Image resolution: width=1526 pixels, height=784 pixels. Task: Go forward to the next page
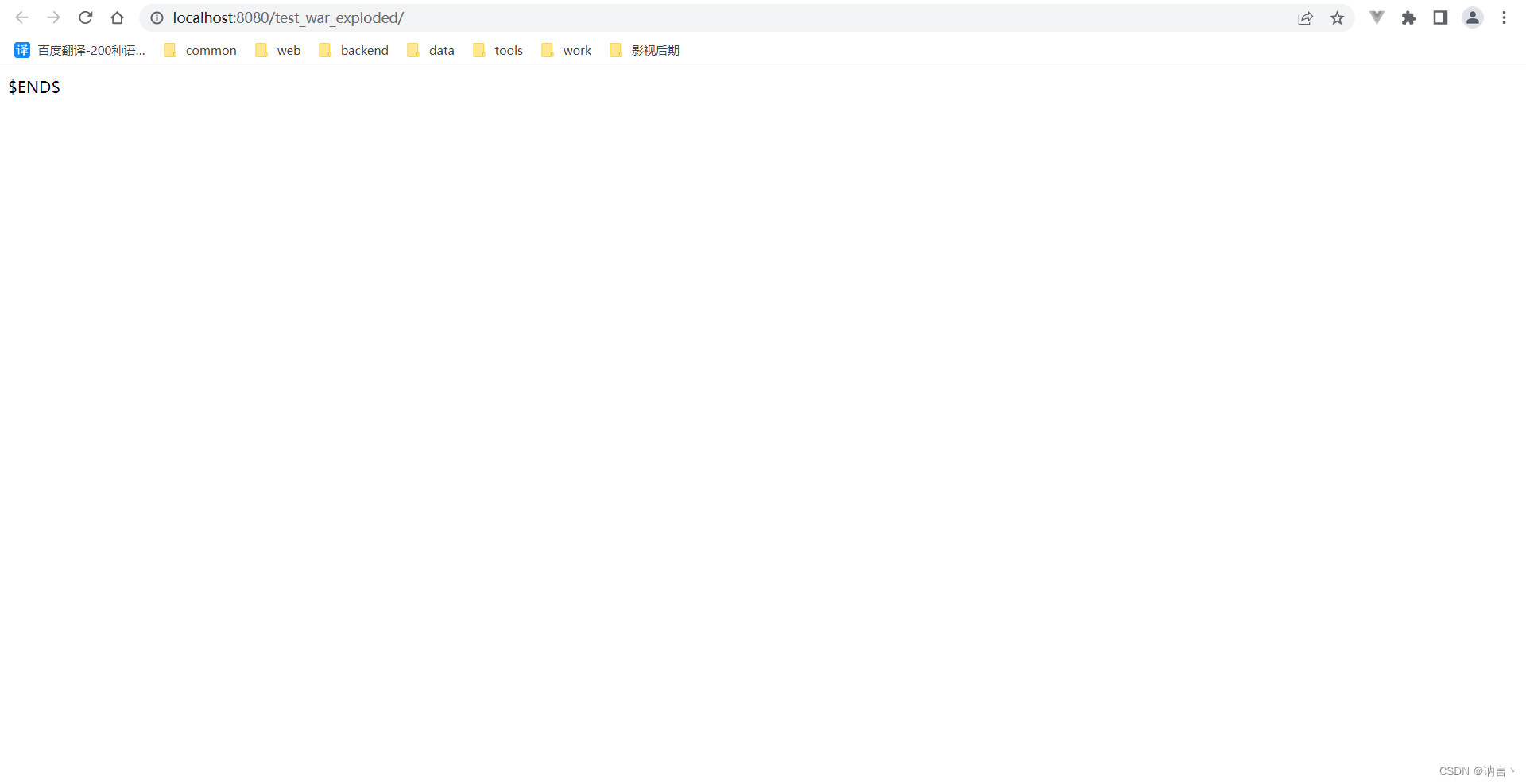tap(53, 17)
